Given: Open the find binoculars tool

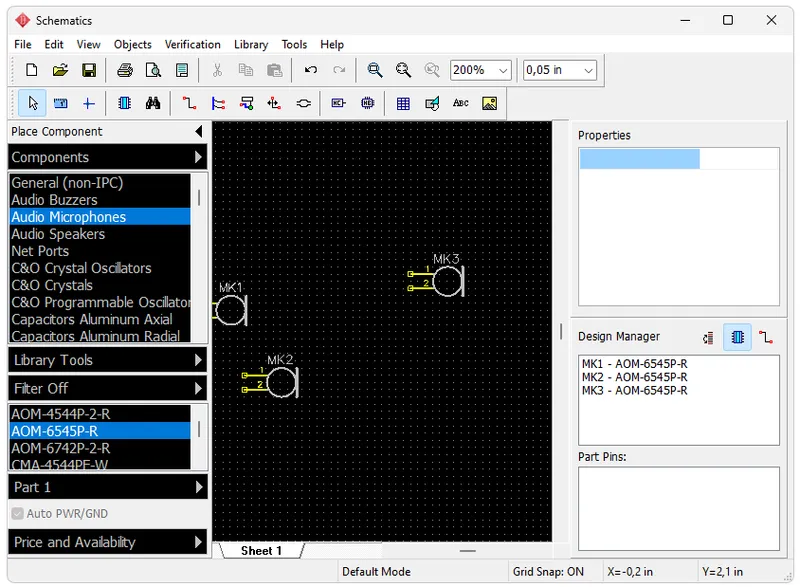Looking at the screenshot, I should (153, 104).
